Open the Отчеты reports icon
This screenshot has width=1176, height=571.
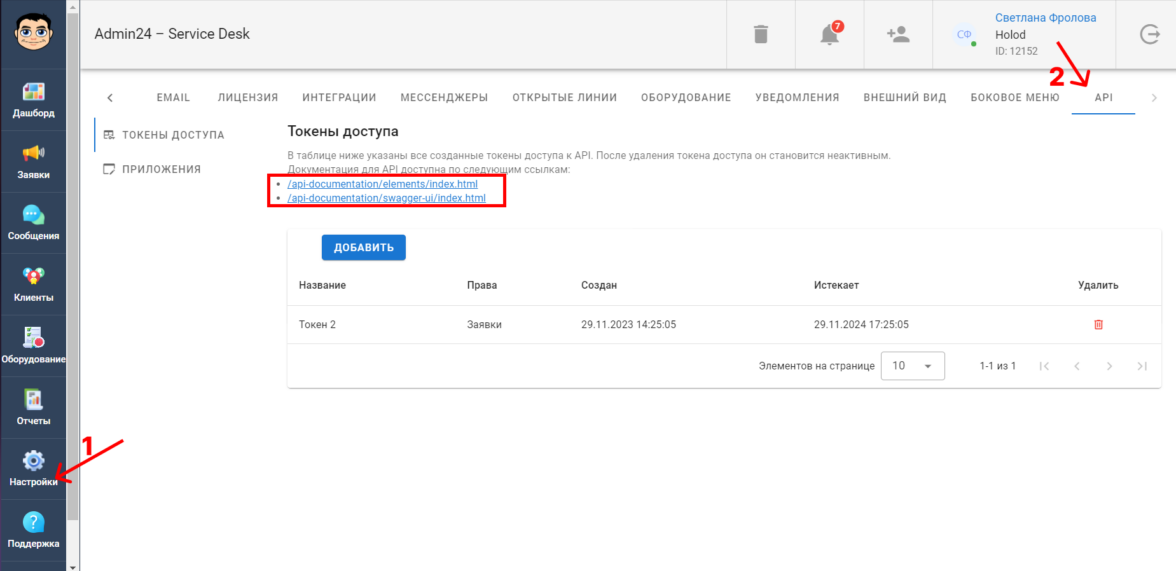tap(33, 406)
